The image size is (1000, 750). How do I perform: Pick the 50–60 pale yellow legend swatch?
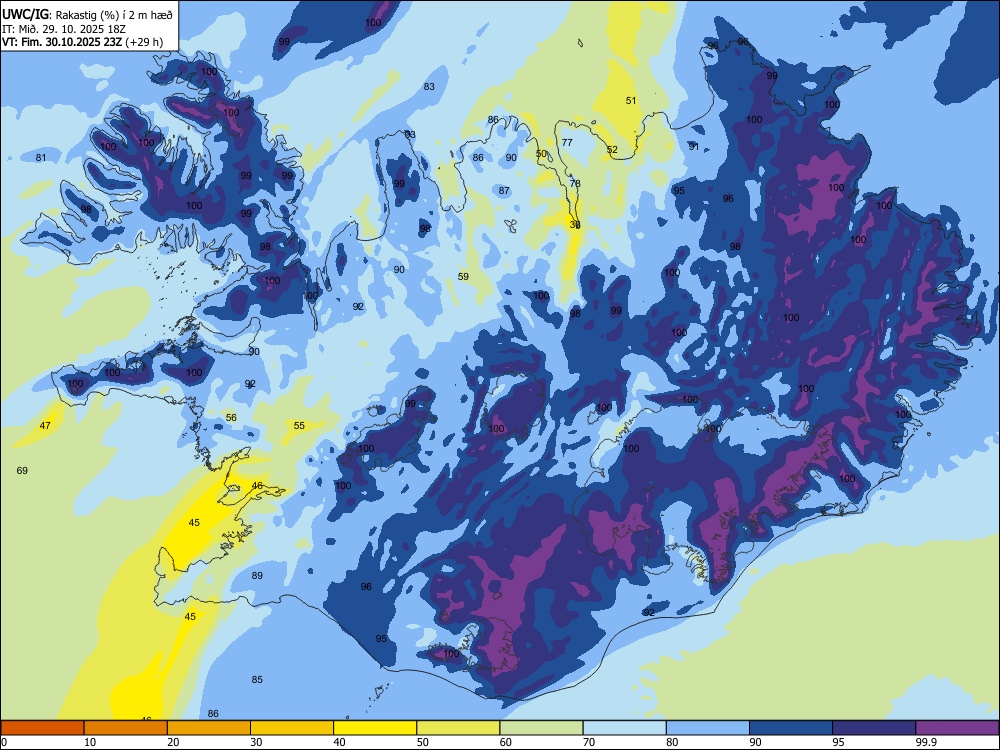tap(458, 728)
